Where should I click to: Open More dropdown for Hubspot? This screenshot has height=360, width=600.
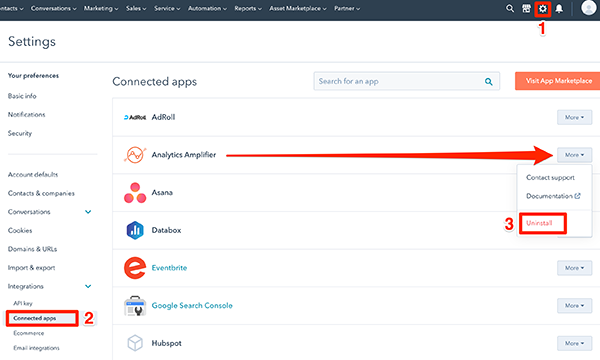coord(574,343)
